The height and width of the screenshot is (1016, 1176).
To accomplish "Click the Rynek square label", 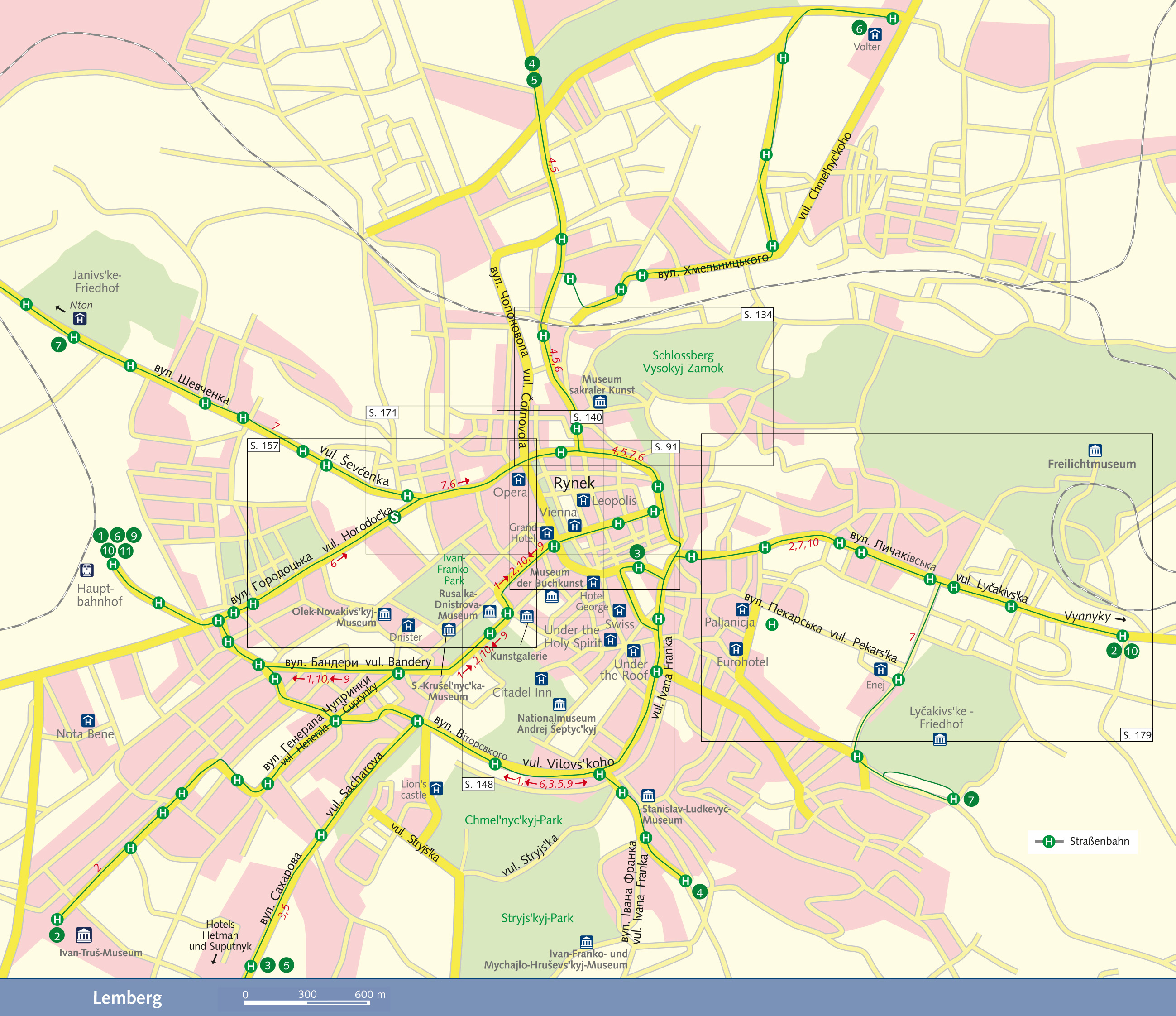I will pyautogui.click(x=574, y=483).
